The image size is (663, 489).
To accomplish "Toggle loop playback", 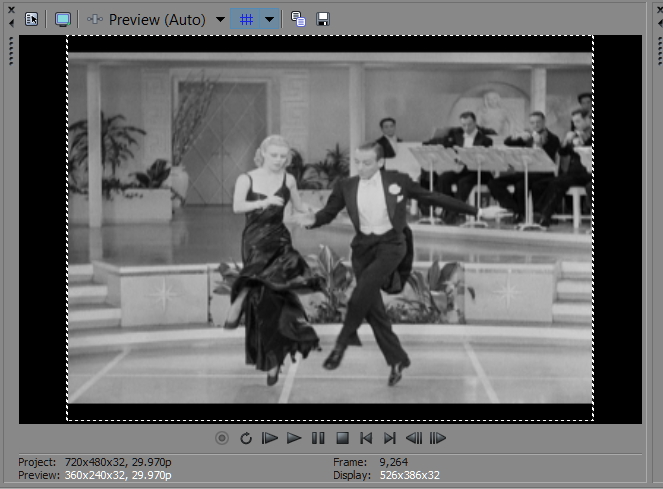I will pos(246,438).
